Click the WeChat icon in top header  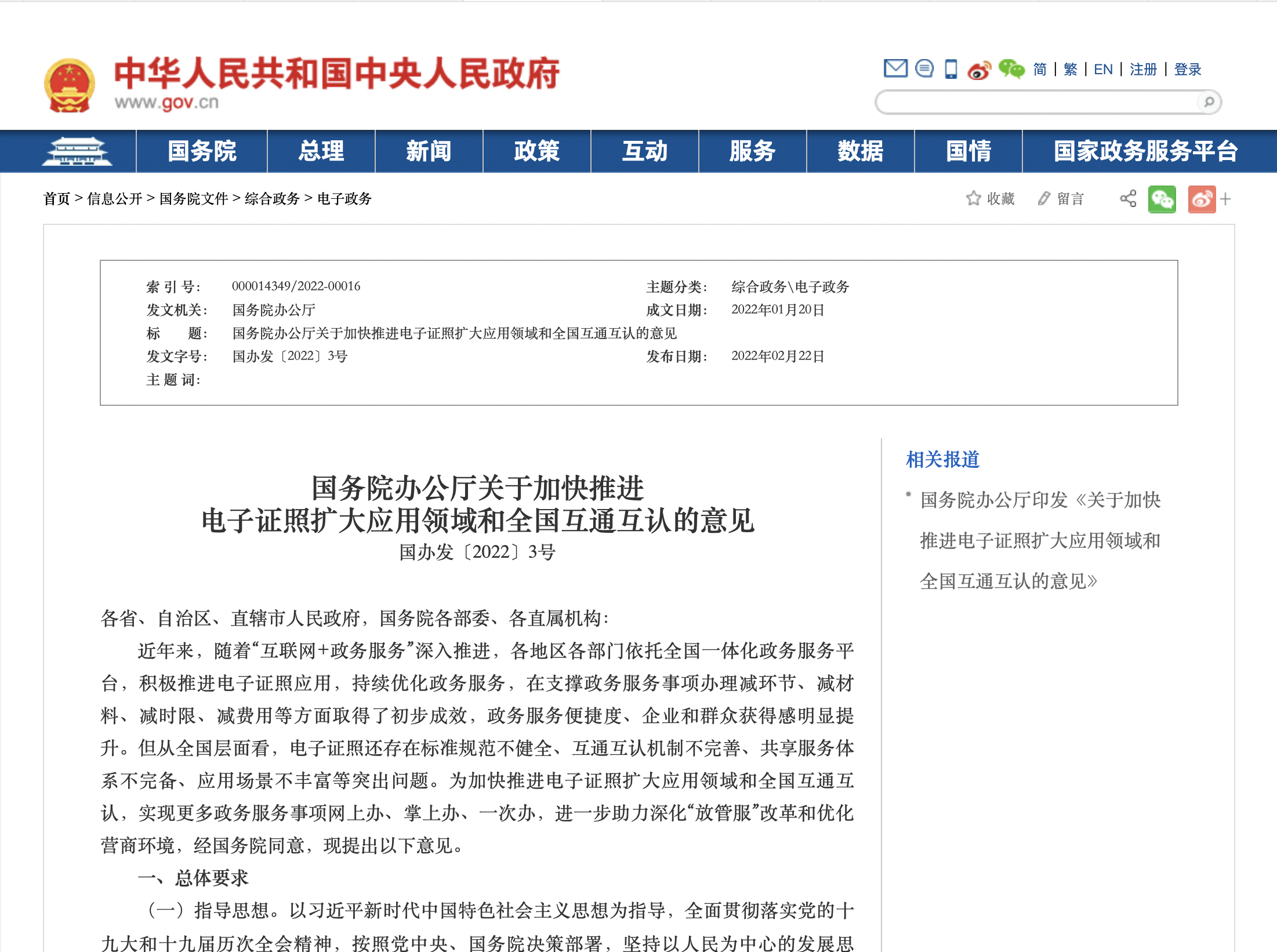(1012, 69)
